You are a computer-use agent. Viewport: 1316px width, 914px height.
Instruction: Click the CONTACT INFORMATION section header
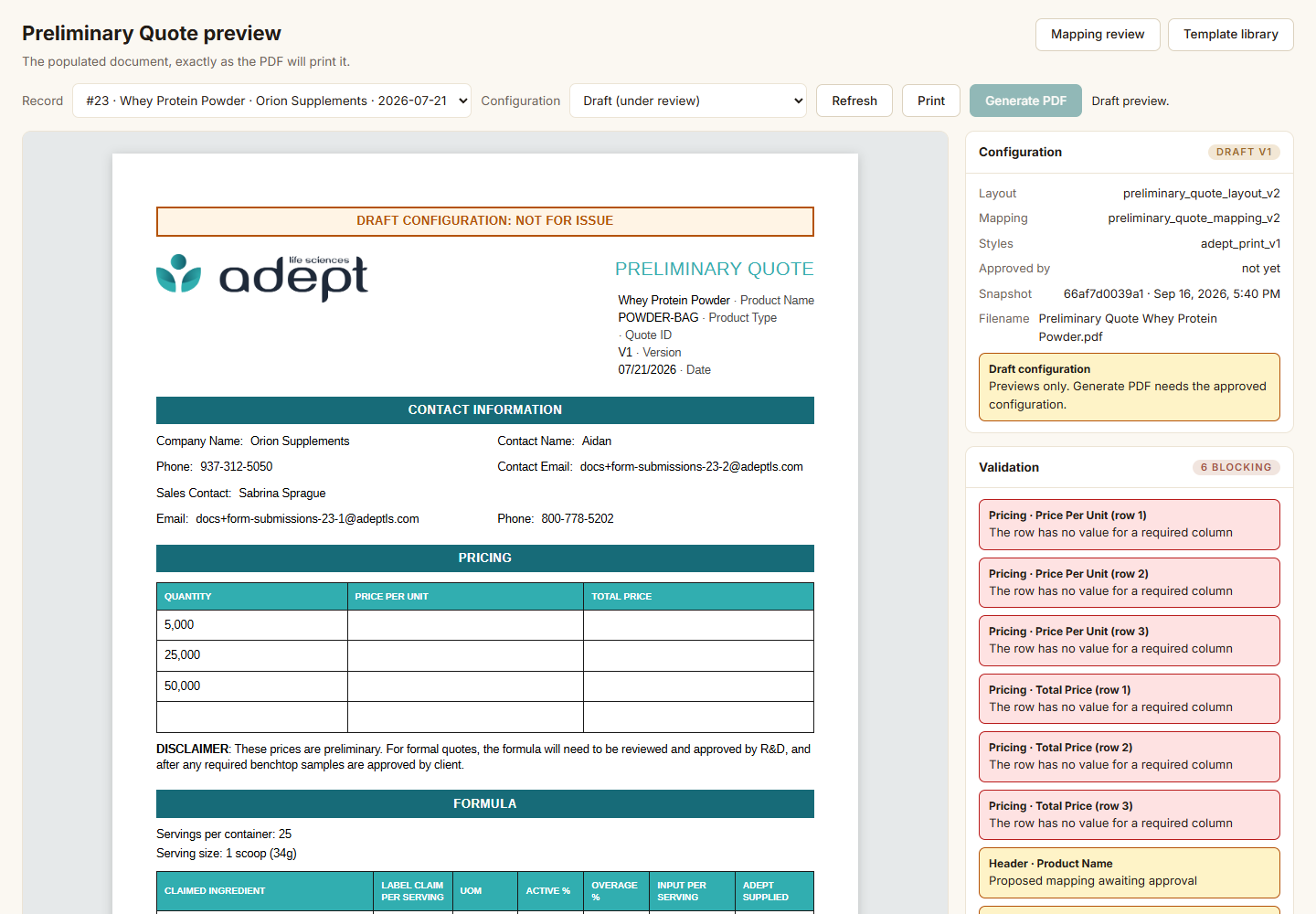(x=485, y=410)
